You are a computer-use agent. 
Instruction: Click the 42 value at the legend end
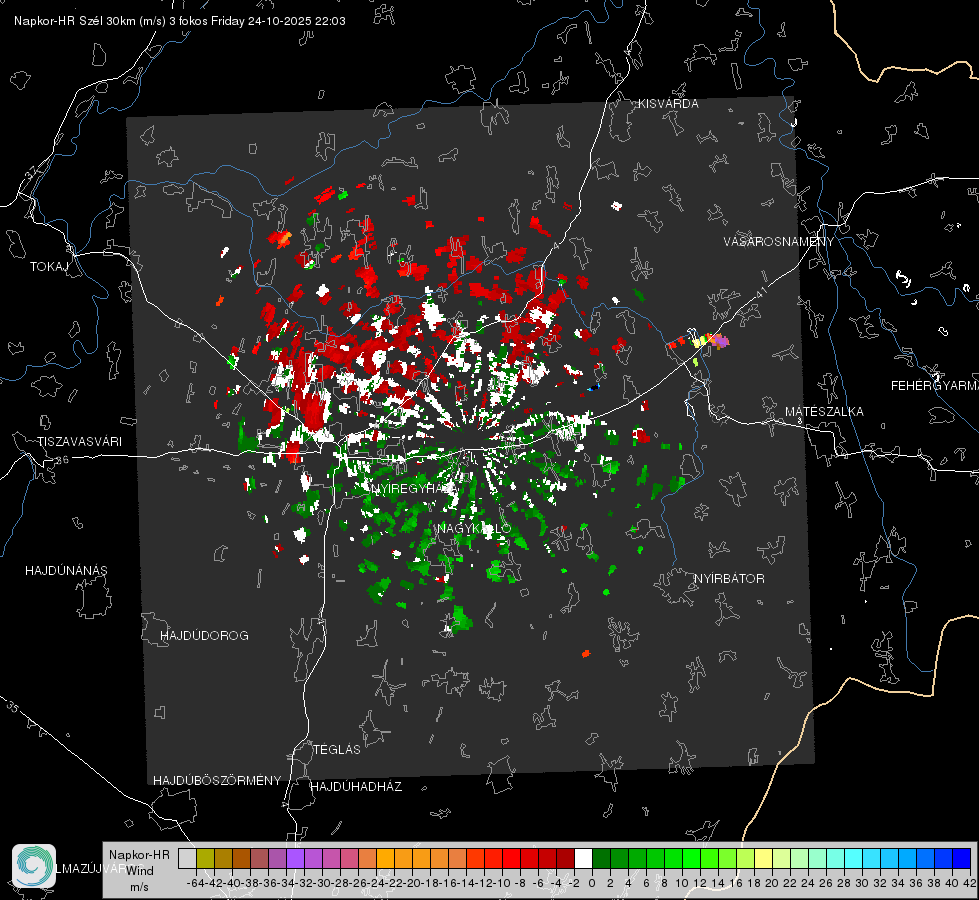[x=969, y=883]
